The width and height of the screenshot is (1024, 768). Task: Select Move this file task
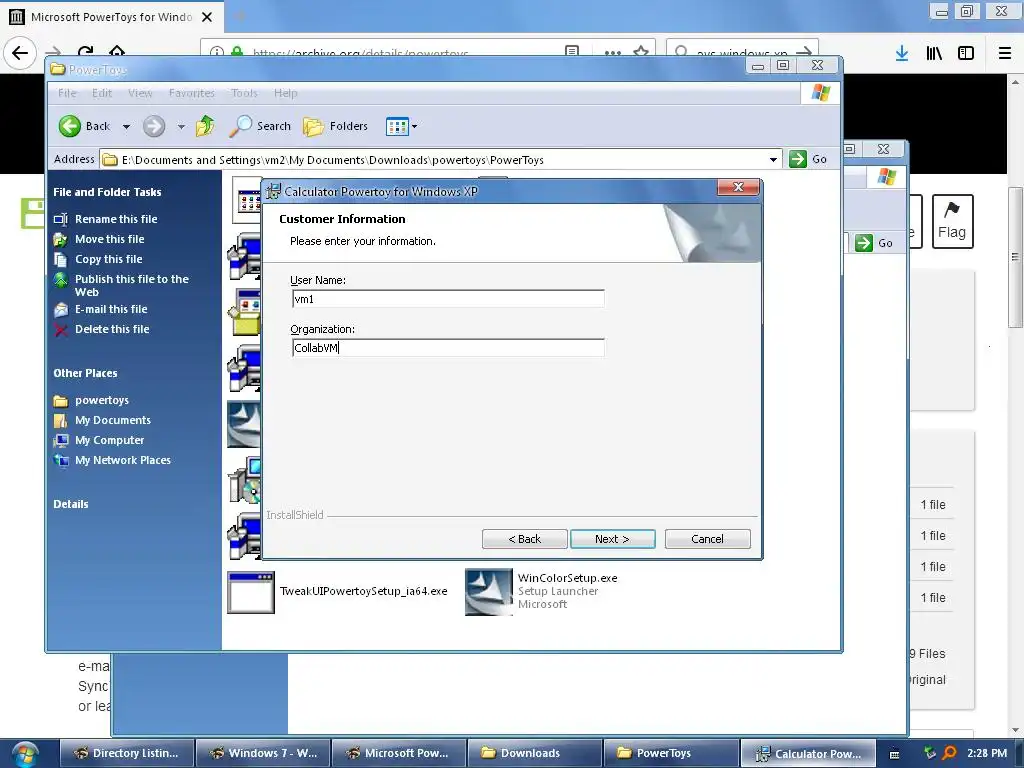[x=109, y=239]
